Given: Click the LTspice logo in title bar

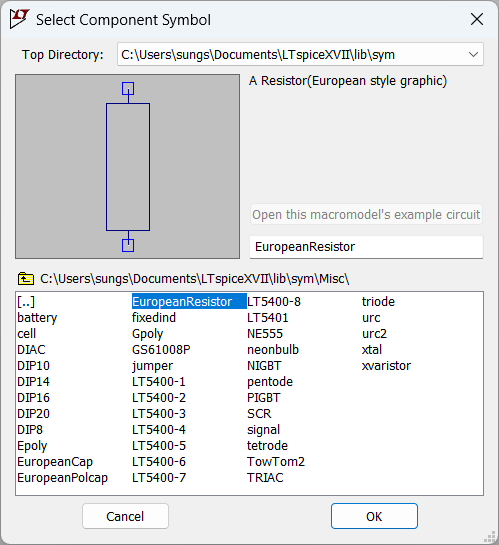Looking at the screenshot, I should pyautogui.click(x=19, y=19).
